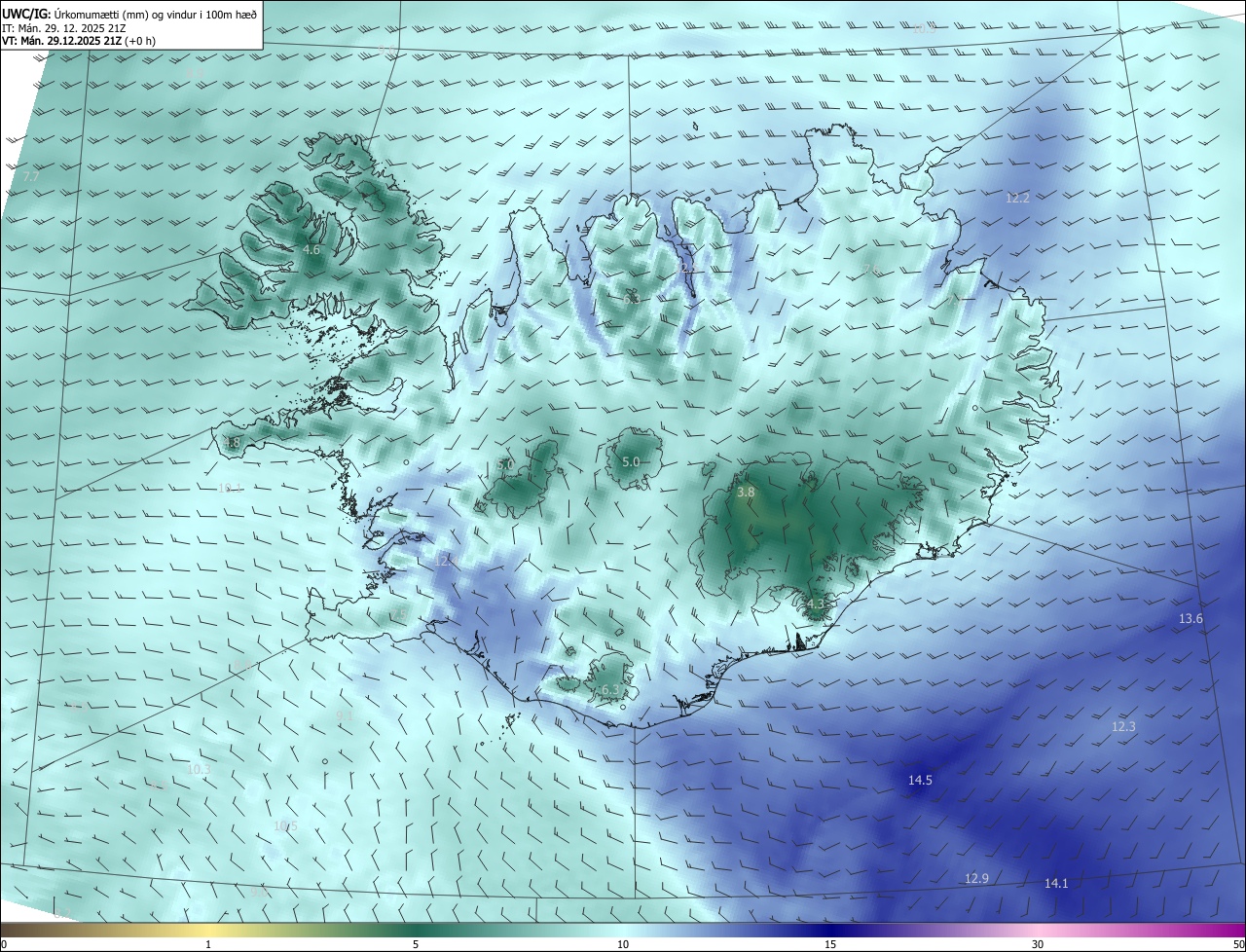1246x952 pixels.
Task: Click the 10.3 value in the southwest sea
Action: click(199, 770)
